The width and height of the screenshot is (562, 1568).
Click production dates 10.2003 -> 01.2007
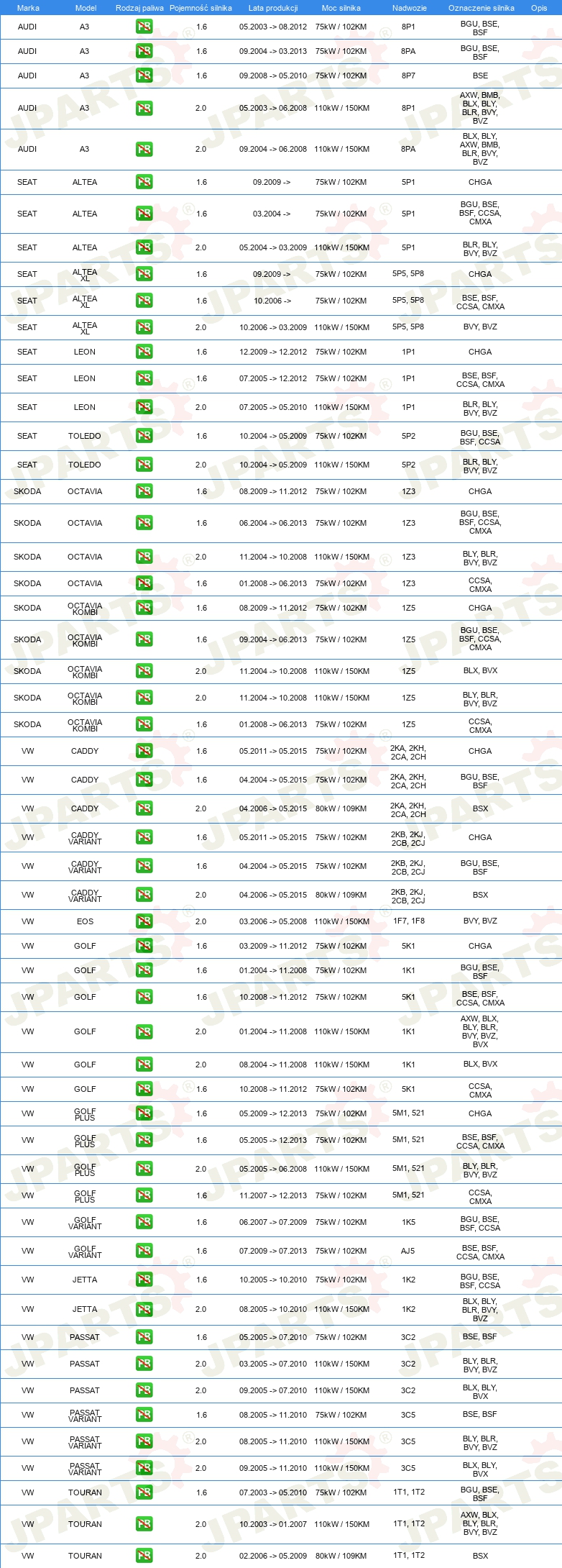pyautogui.click(x=273, y=1524)
